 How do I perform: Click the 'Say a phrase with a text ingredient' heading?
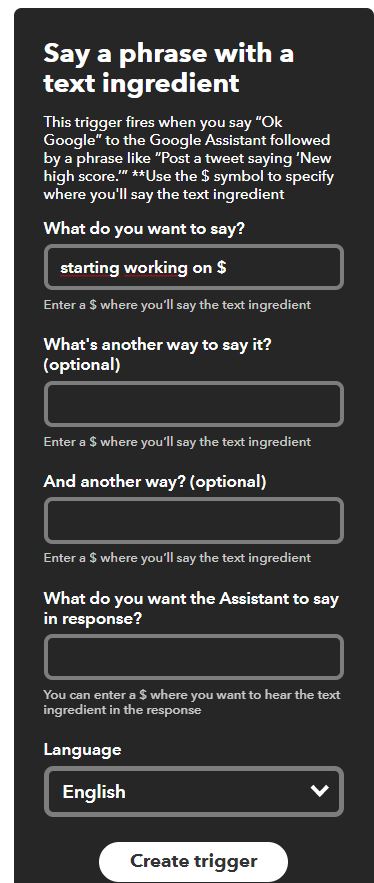coord(169,68)
